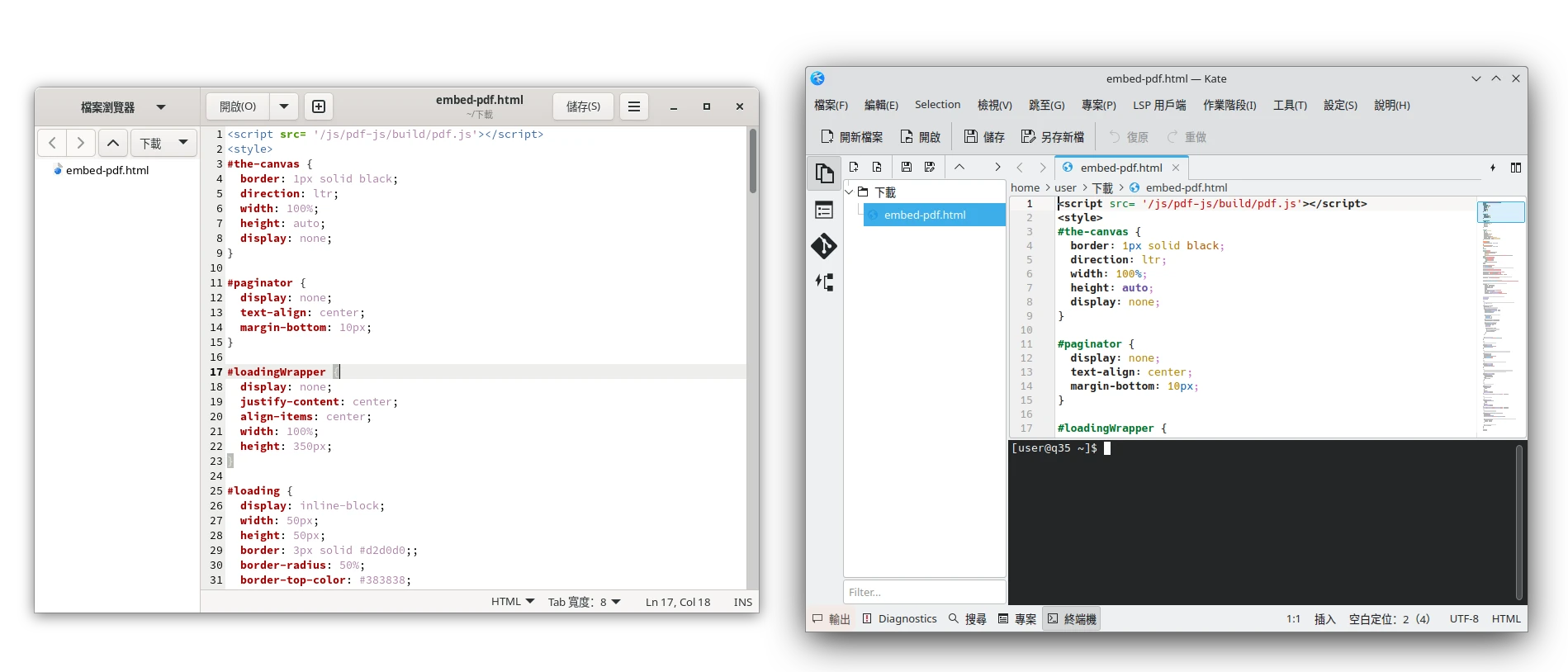Click Kate toolbar Save (儲存) button
The height and width of the screenshot is (672, 1568).
(984, 137)
